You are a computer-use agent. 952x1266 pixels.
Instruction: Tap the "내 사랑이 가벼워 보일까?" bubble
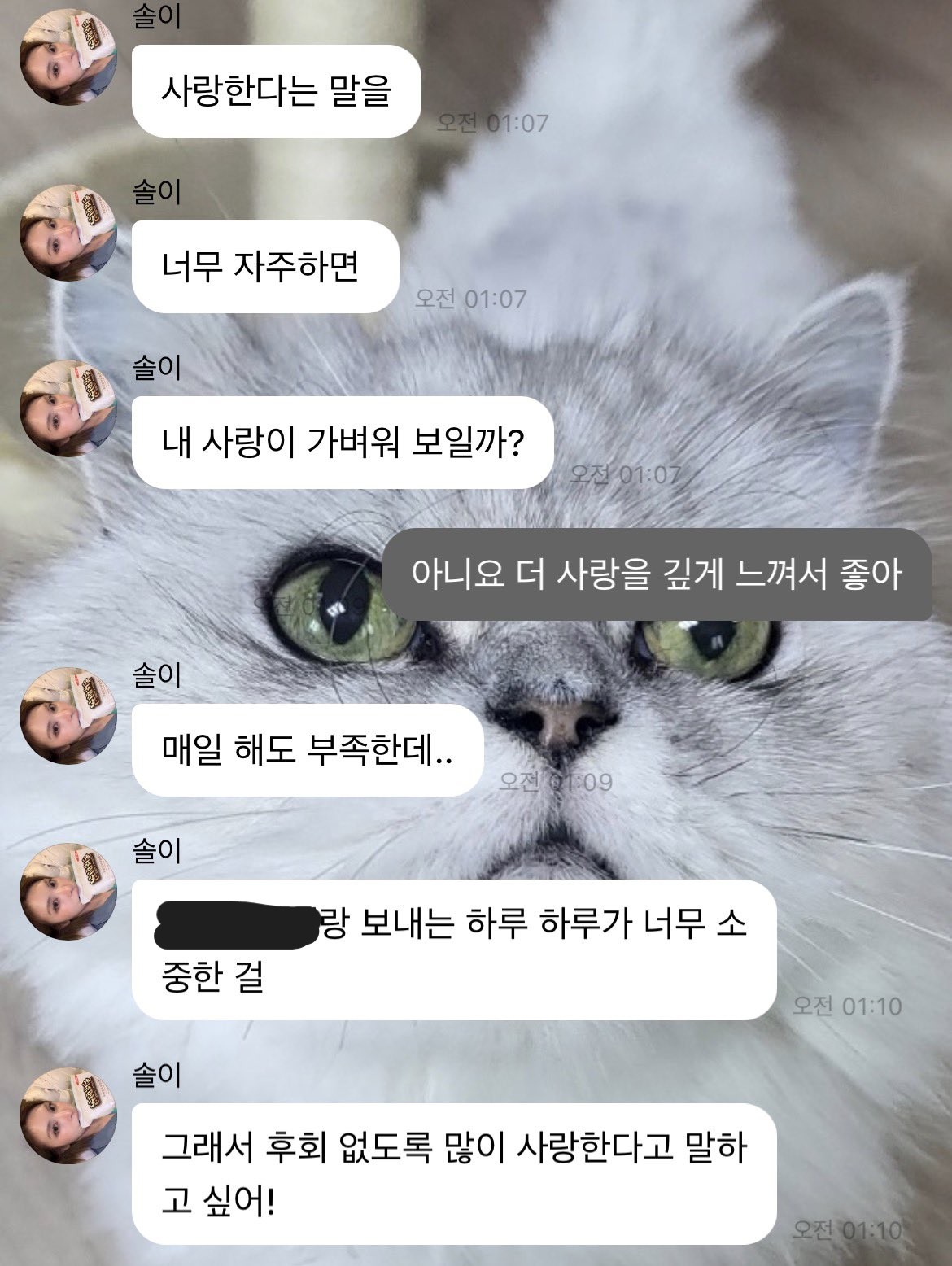click(x=343, y=443)
